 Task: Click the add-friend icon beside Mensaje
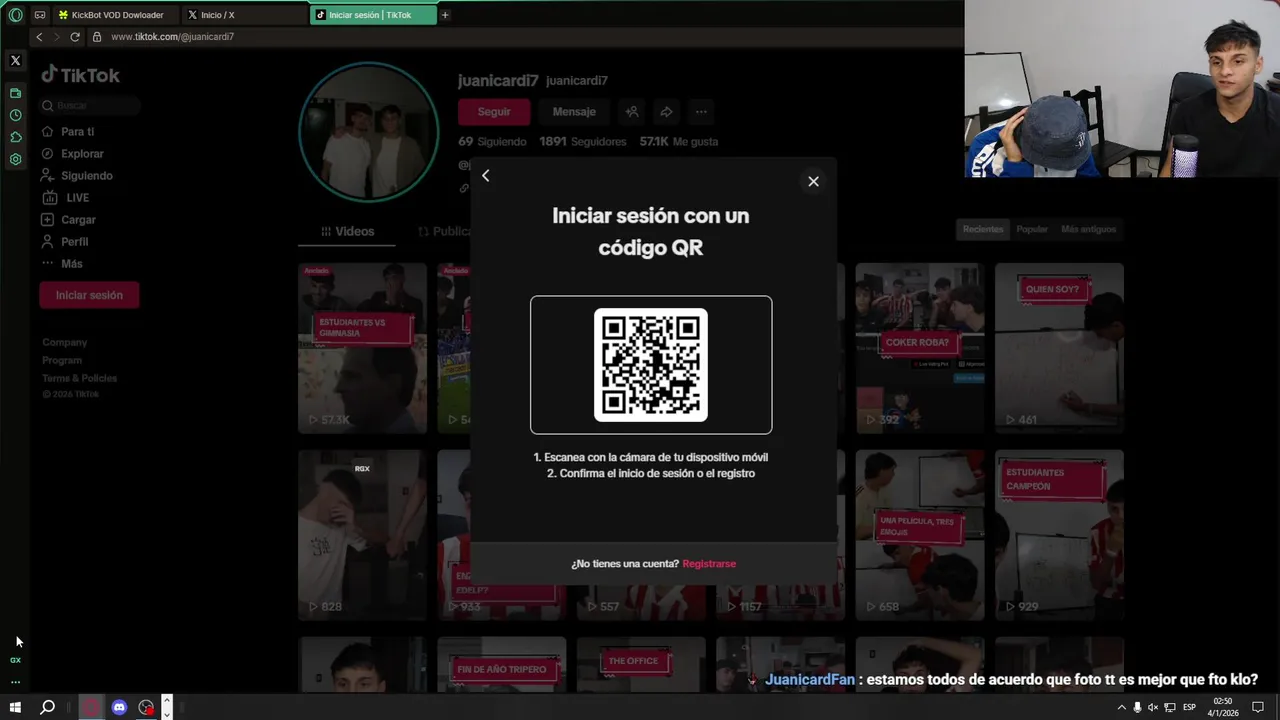pyautogui.click(x=632, y=112)
